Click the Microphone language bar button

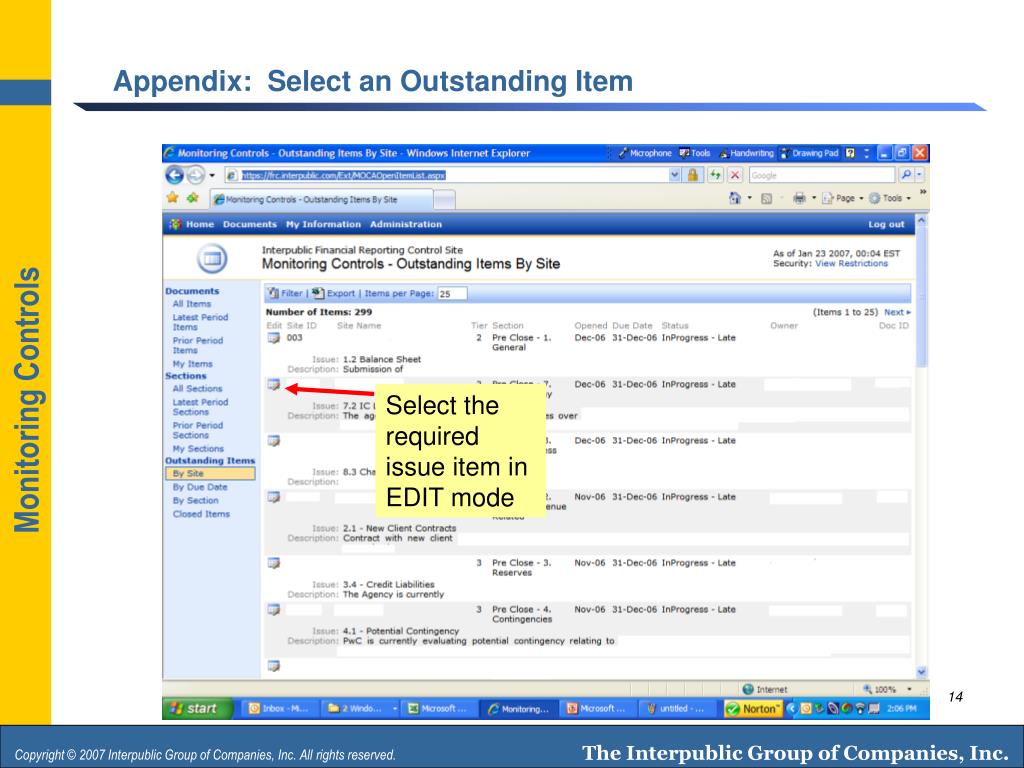pos(645,153)
